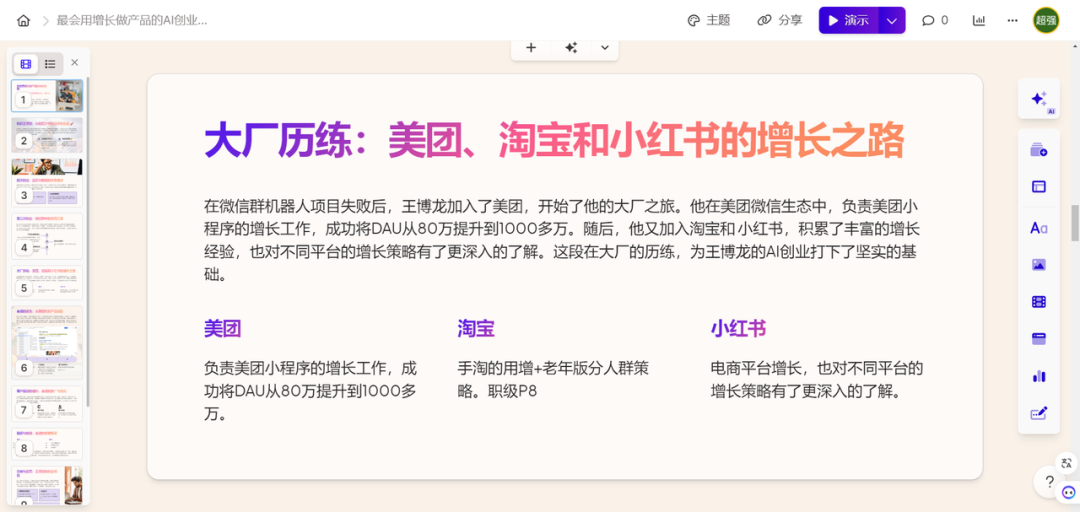Open the AI edit sparkle tool
The height and width of the screenshot is (512, 1080).
[x=1039, y=99]
